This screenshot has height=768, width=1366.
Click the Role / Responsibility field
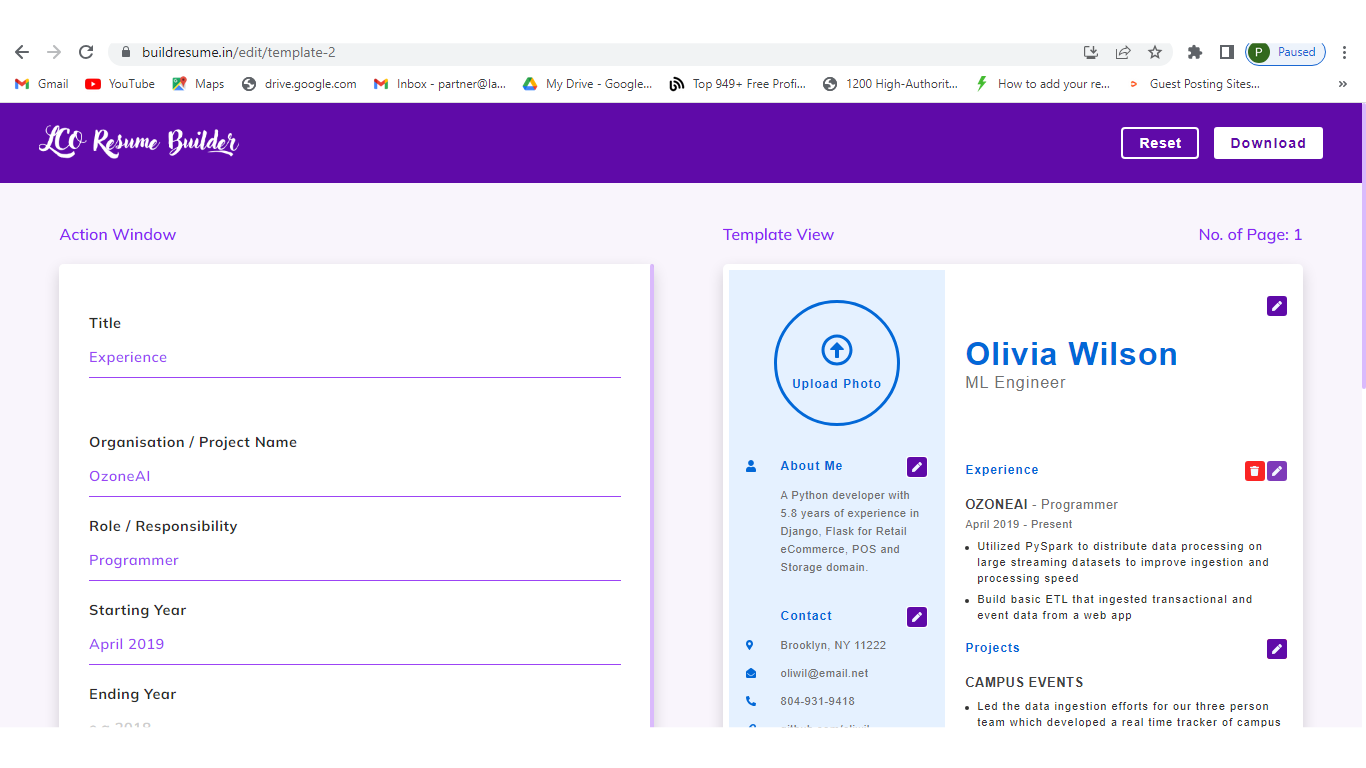point(354,561)
